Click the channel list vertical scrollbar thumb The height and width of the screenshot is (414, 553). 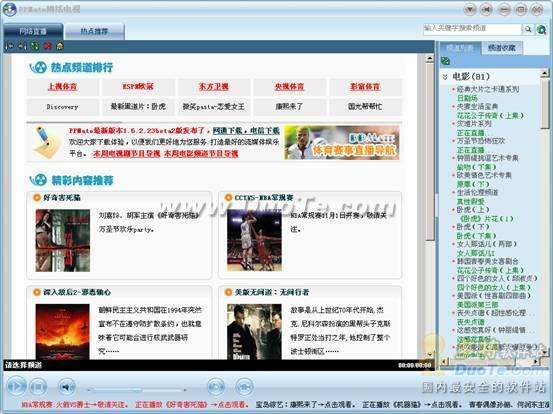545,103
